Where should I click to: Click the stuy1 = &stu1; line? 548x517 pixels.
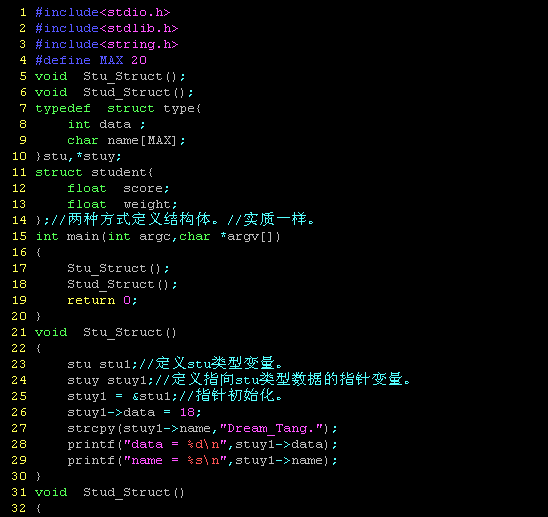tap(175, 396)
